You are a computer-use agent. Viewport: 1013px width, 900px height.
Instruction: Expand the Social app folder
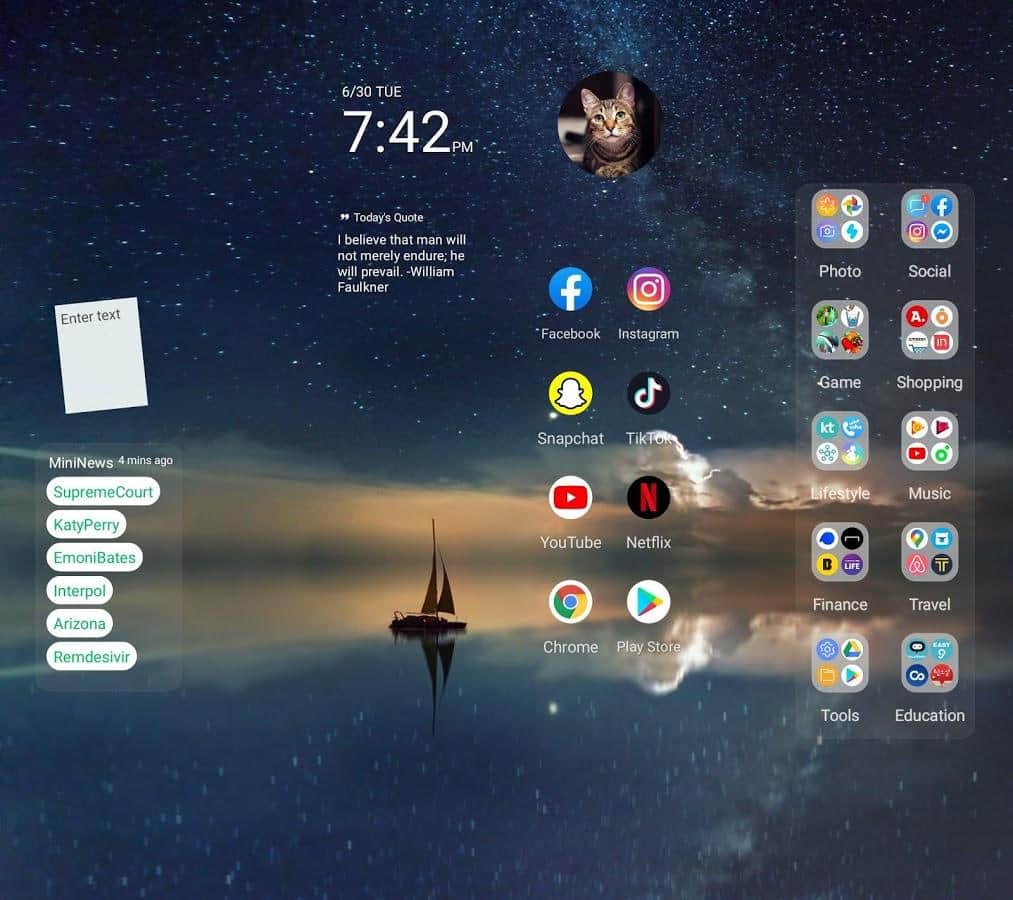pyautogui.click(x=929, y=220)
